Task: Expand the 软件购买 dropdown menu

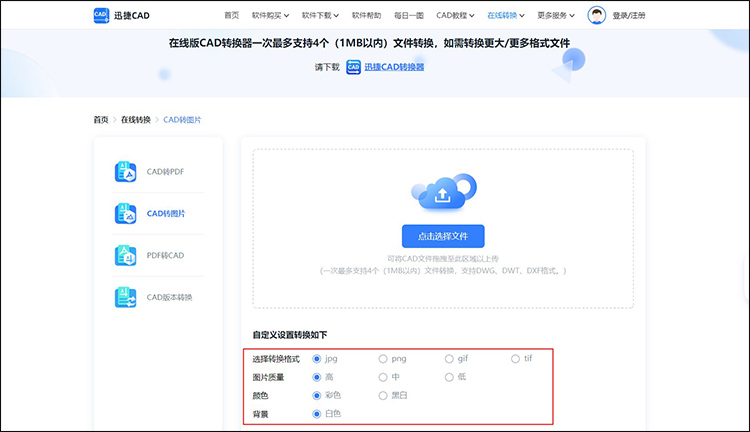Action: click(270, 15)
